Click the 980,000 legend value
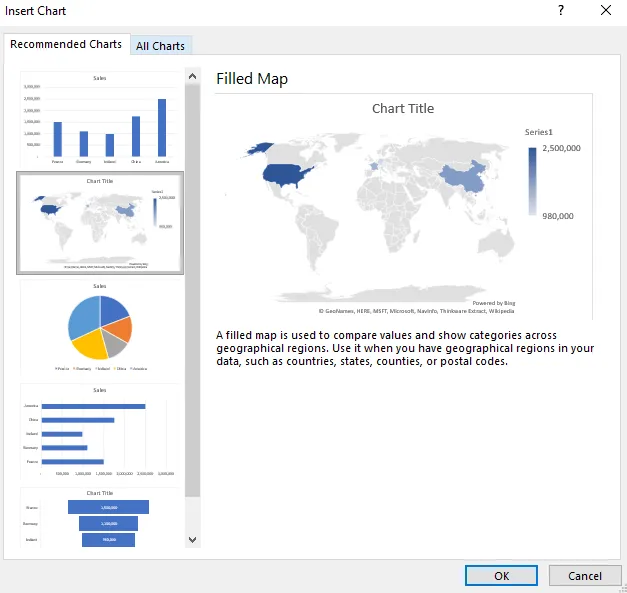The height and width of the screenshot is (593, 627). (x=557, y=216)
